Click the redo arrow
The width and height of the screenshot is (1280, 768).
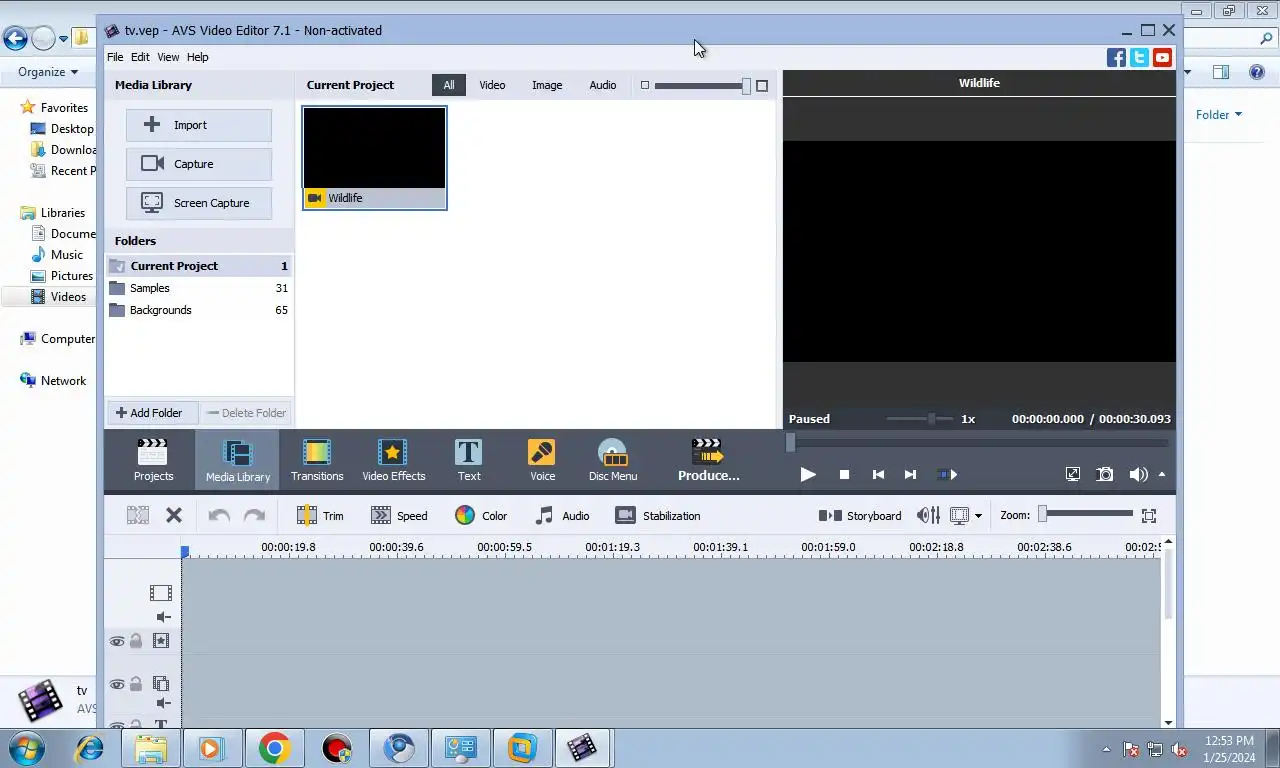click(255, 516)
